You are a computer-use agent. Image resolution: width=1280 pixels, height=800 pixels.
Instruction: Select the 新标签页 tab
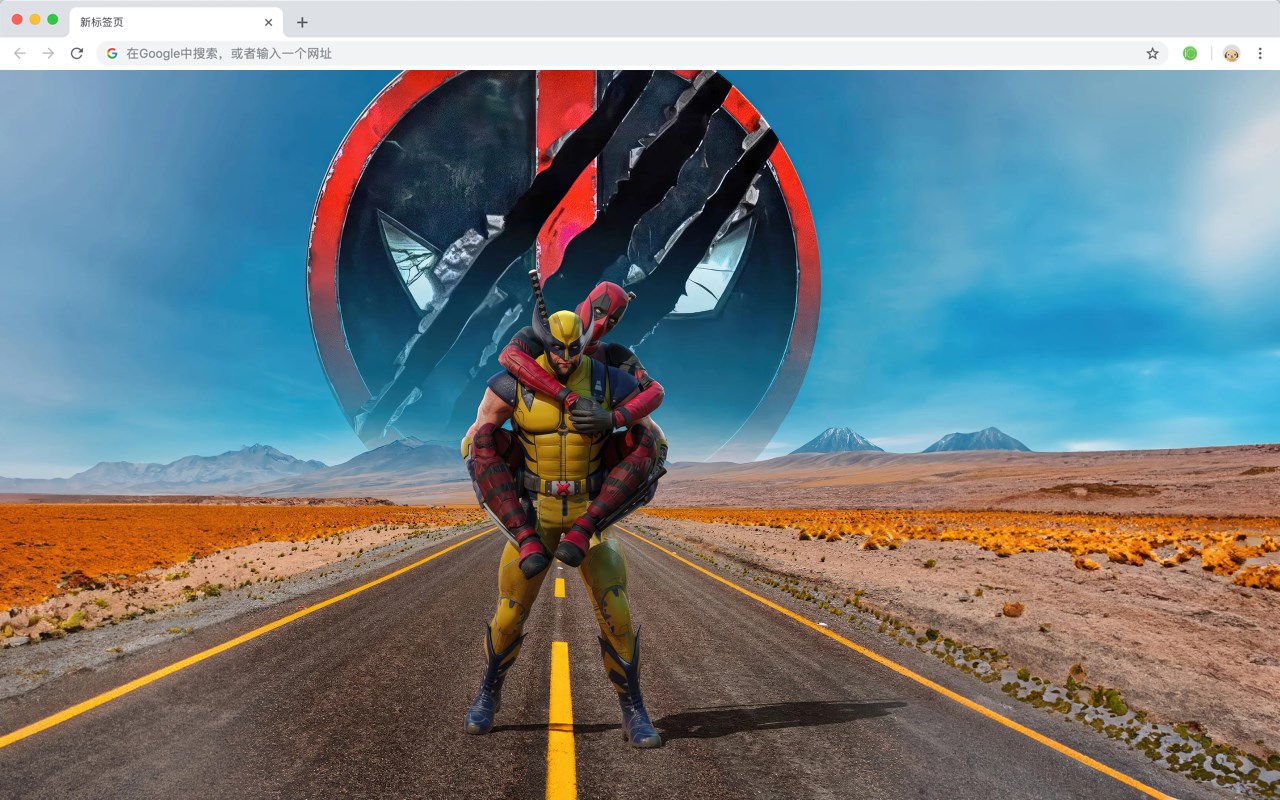click(x=176, y=22)
